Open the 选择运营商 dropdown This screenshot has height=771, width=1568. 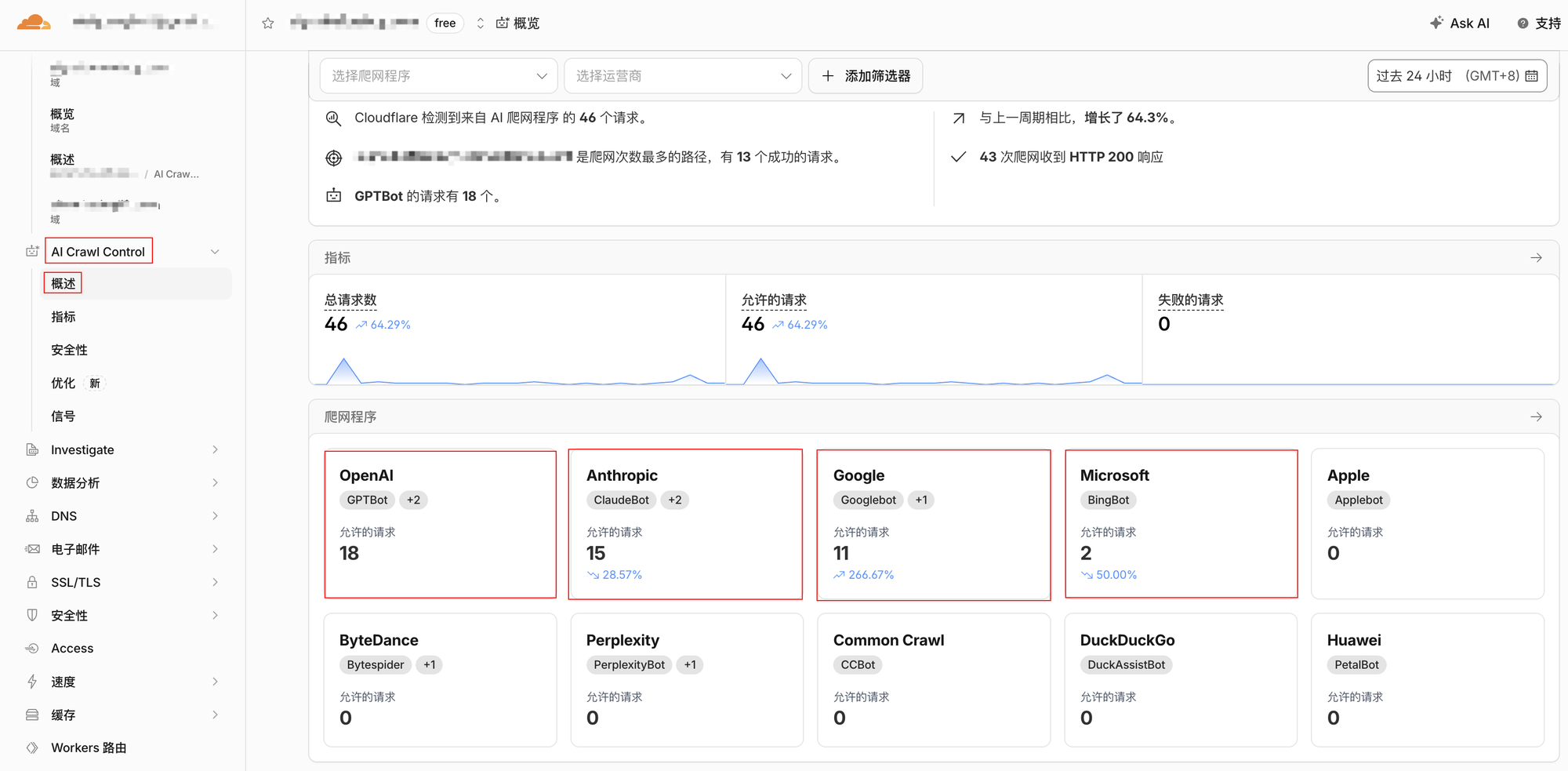(x=683, y=76)
